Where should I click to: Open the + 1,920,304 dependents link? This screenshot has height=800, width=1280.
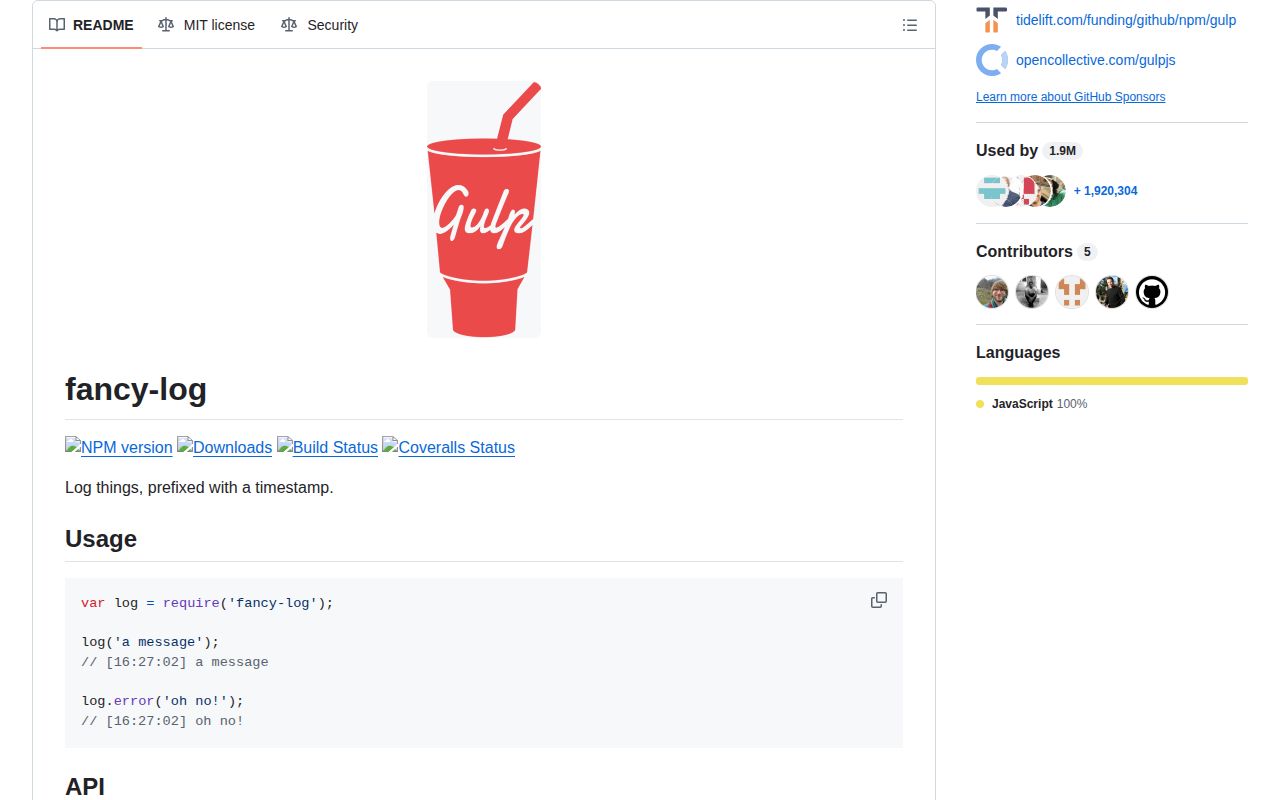1105,191
